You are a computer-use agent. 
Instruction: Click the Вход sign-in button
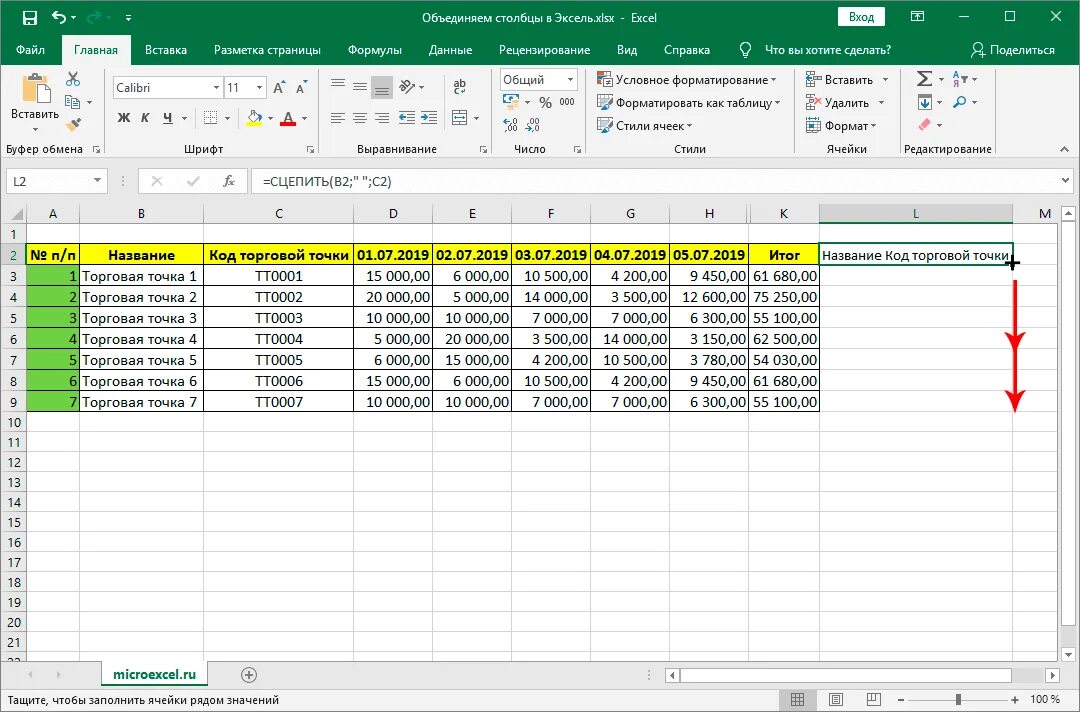[861, 17]
